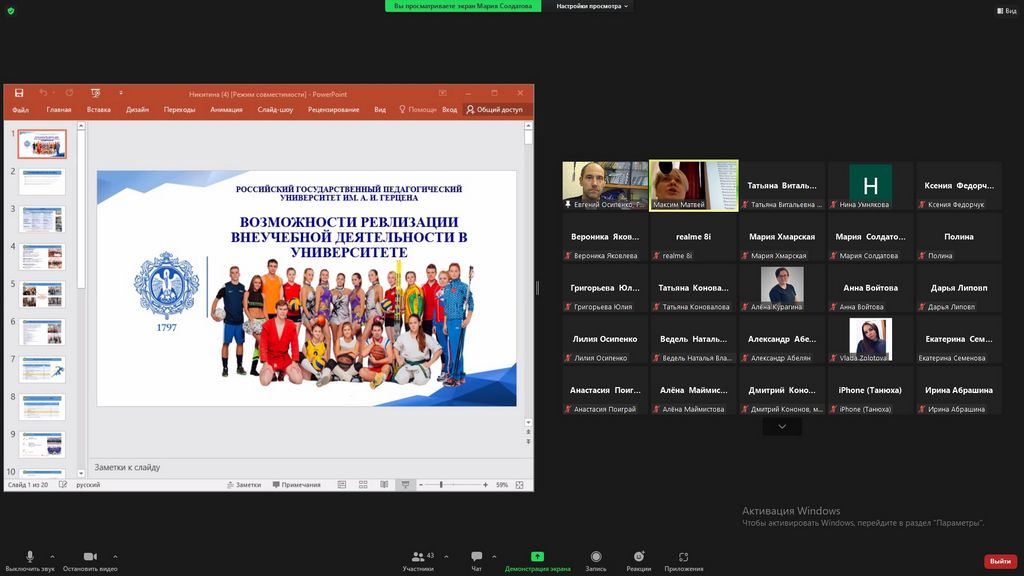Expand video options arrow next to camera
1024x576 pixels.
115,556
